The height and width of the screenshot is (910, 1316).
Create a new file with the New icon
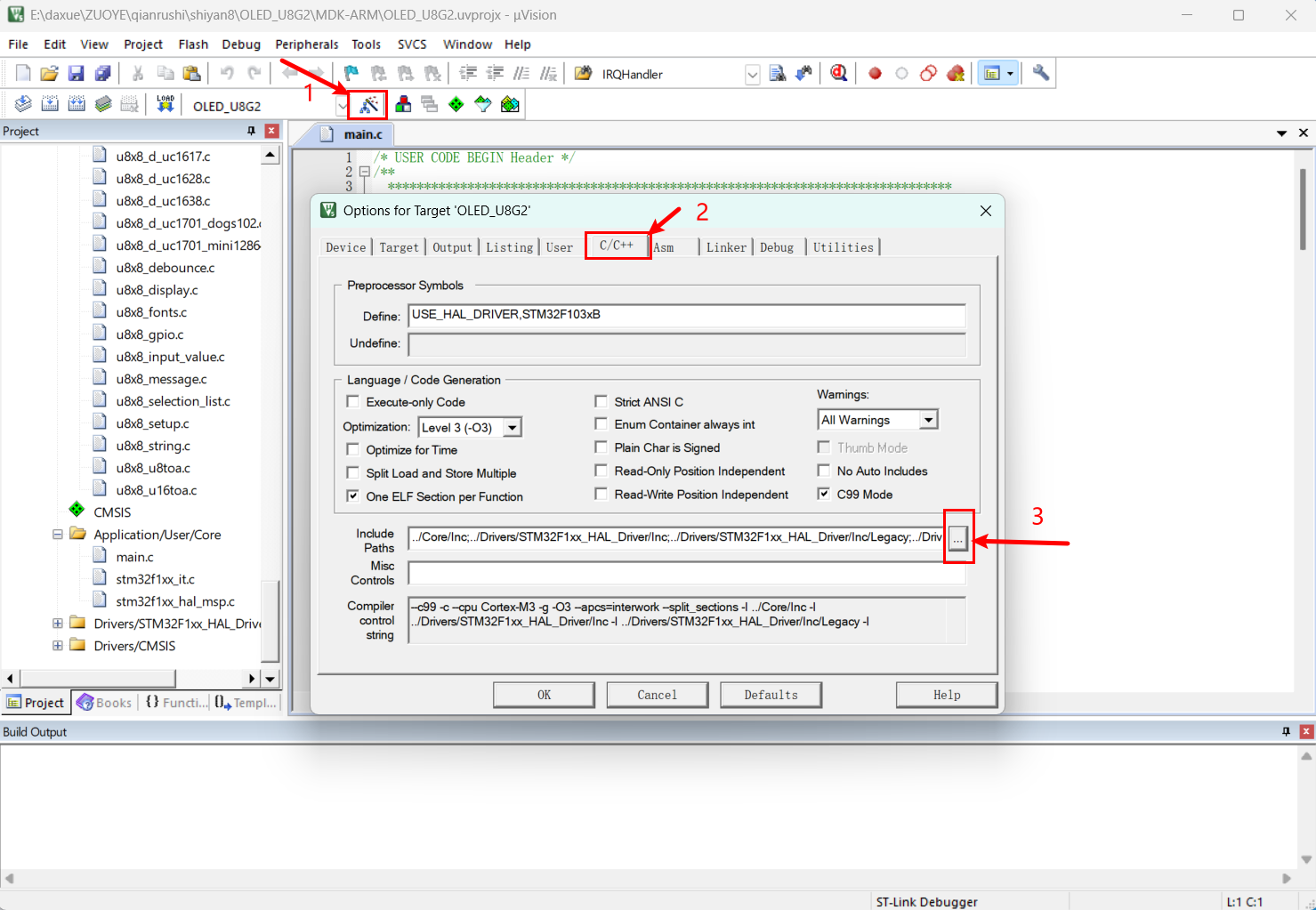click(23, 74)
